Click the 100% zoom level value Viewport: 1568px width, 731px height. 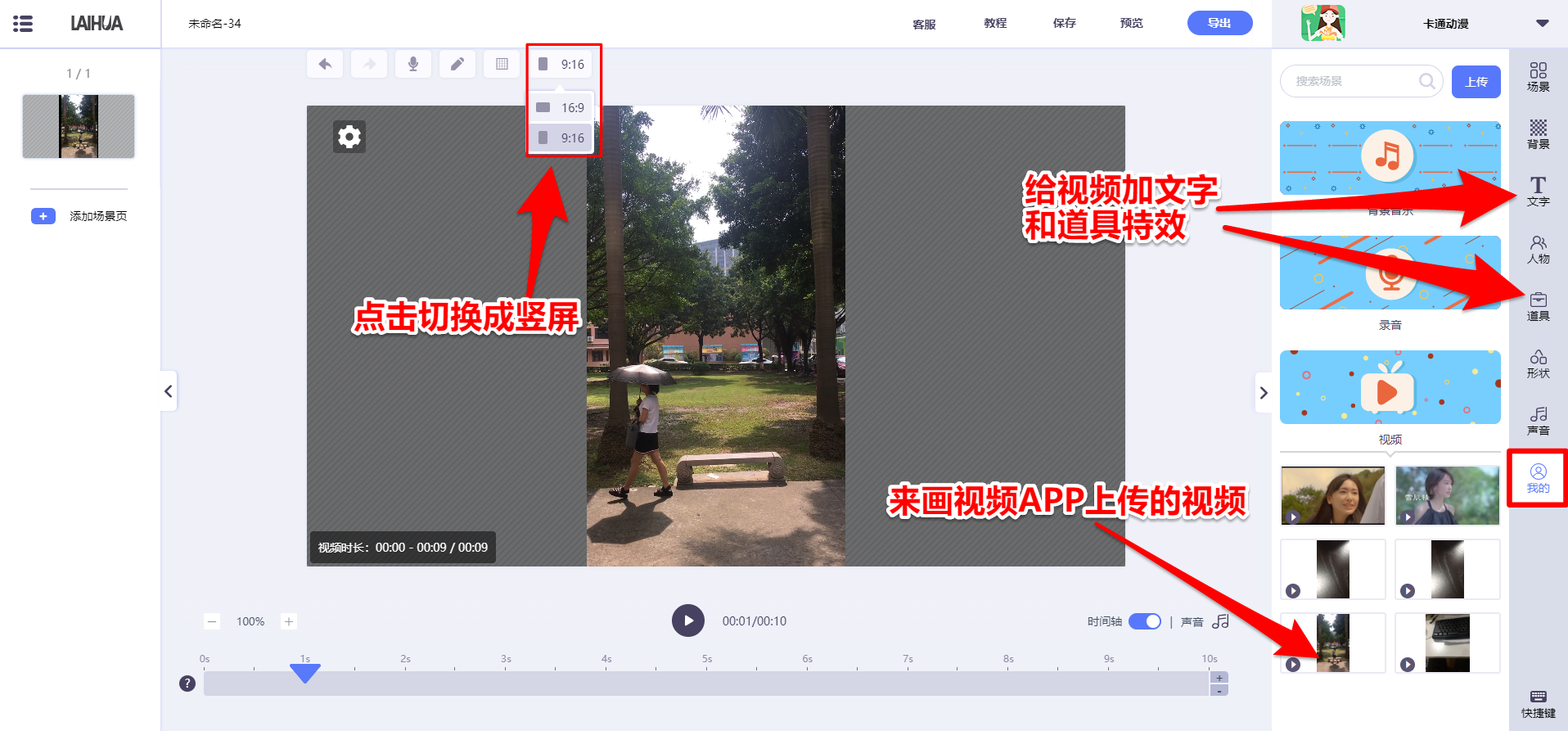tap(250, 621)
